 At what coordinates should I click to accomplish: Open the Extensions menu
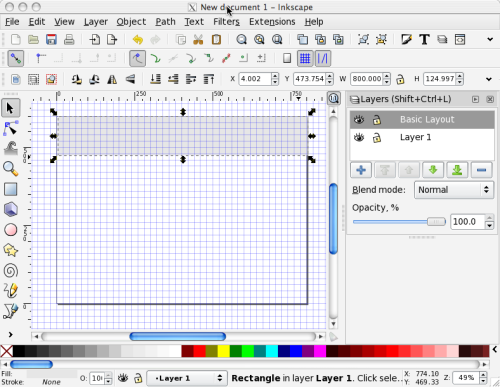272,22
